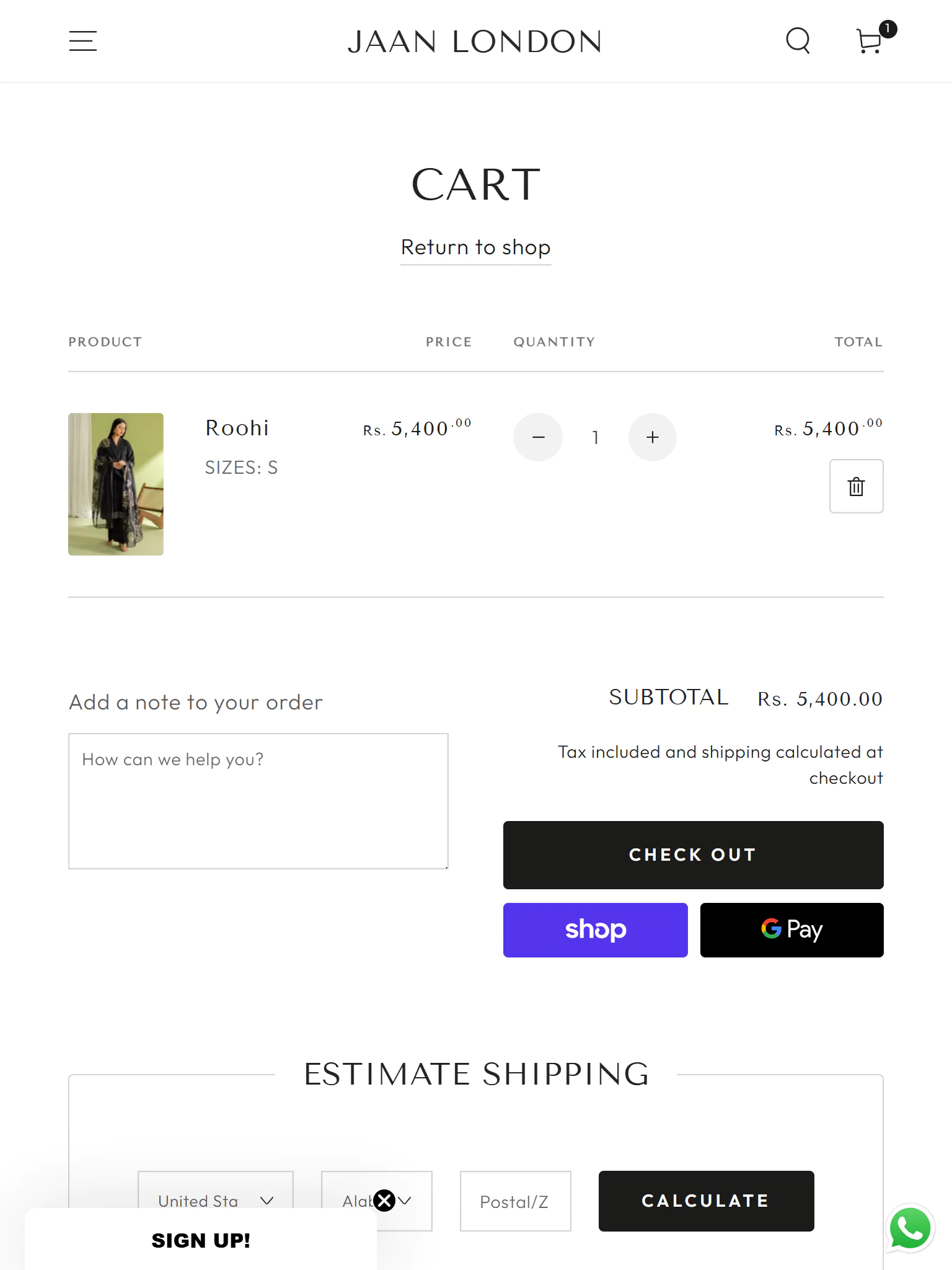The image size is (952, 1270).
Task: Go to Jaan London homepage logo
Action: pyautogui.click(x=475, y=42)
